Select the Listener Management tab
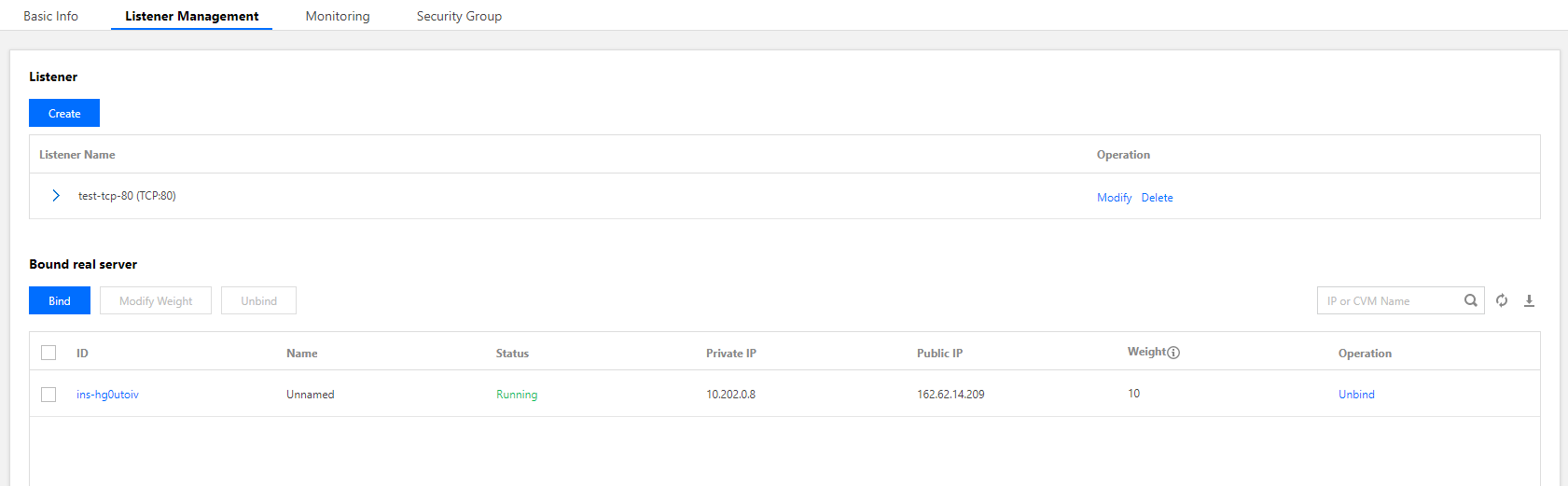 [191, 16]
